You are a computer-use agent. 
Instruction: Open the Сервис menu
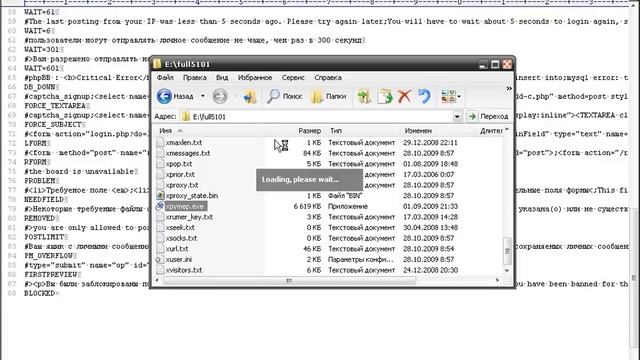[x=293, y=77]
